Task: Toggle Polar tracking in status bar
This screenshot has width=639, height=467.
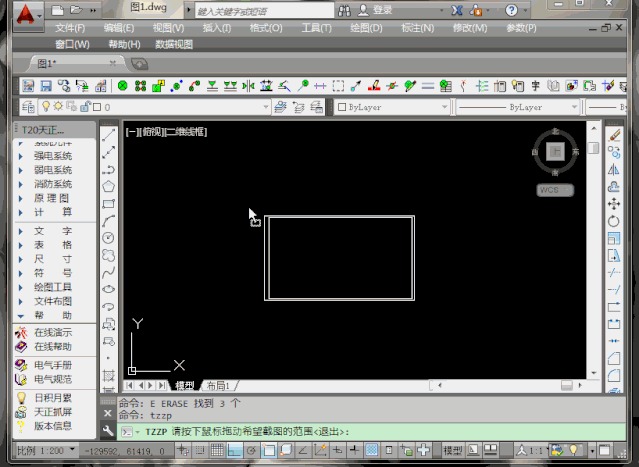Action: tap(251, 450)
